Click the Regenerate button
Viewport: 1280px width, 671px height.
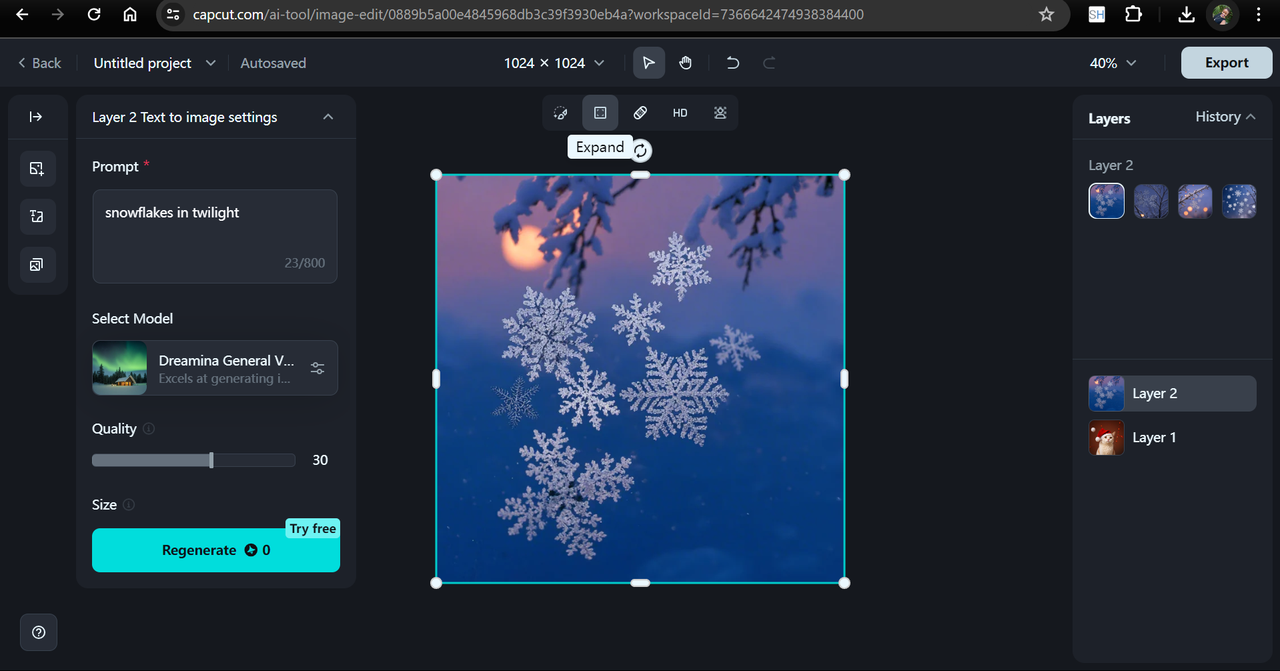(x=216, y=550)
